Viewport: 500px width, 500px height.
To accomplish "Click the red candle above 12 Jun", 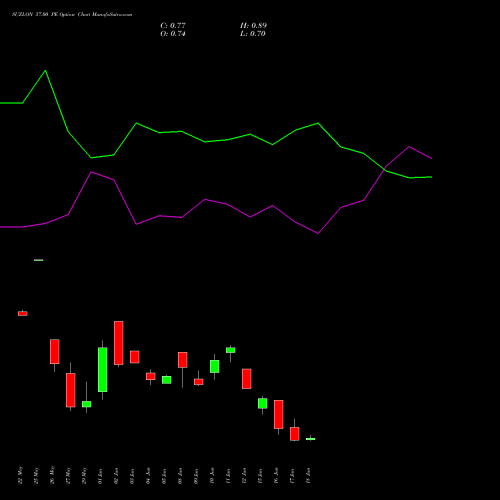I will tap(247, 379).
